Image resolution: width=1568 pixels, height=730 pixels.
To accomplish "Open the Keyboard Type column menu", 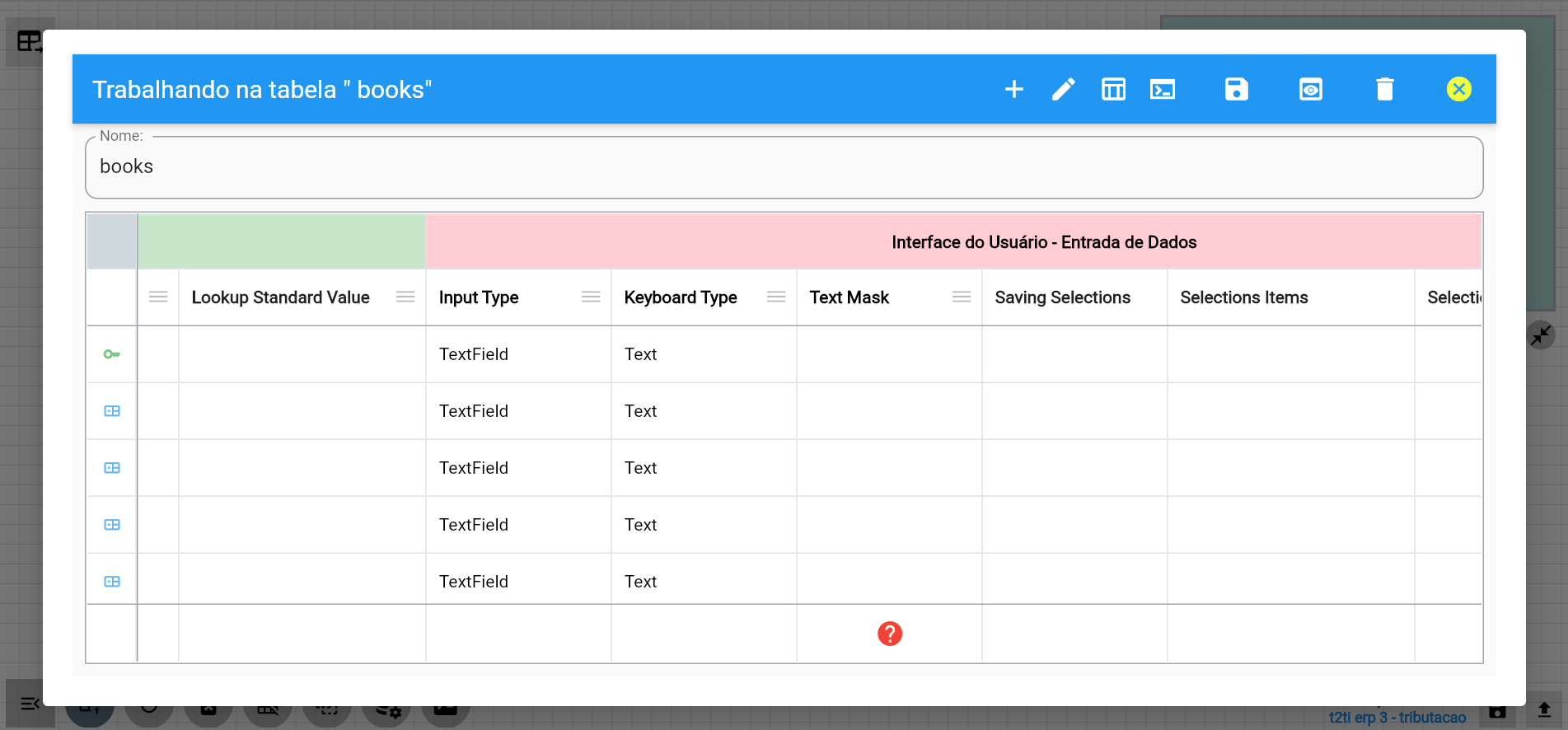I will coord(776,297).
